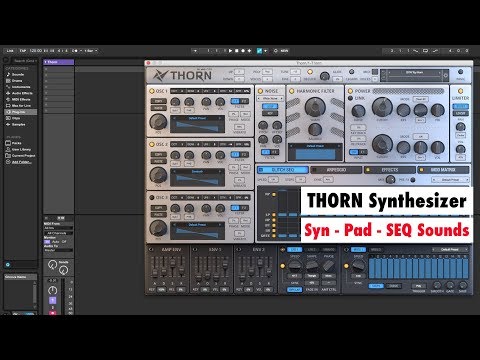Toggle the MIDI arrangement overdub plus button

coord(249,51)
